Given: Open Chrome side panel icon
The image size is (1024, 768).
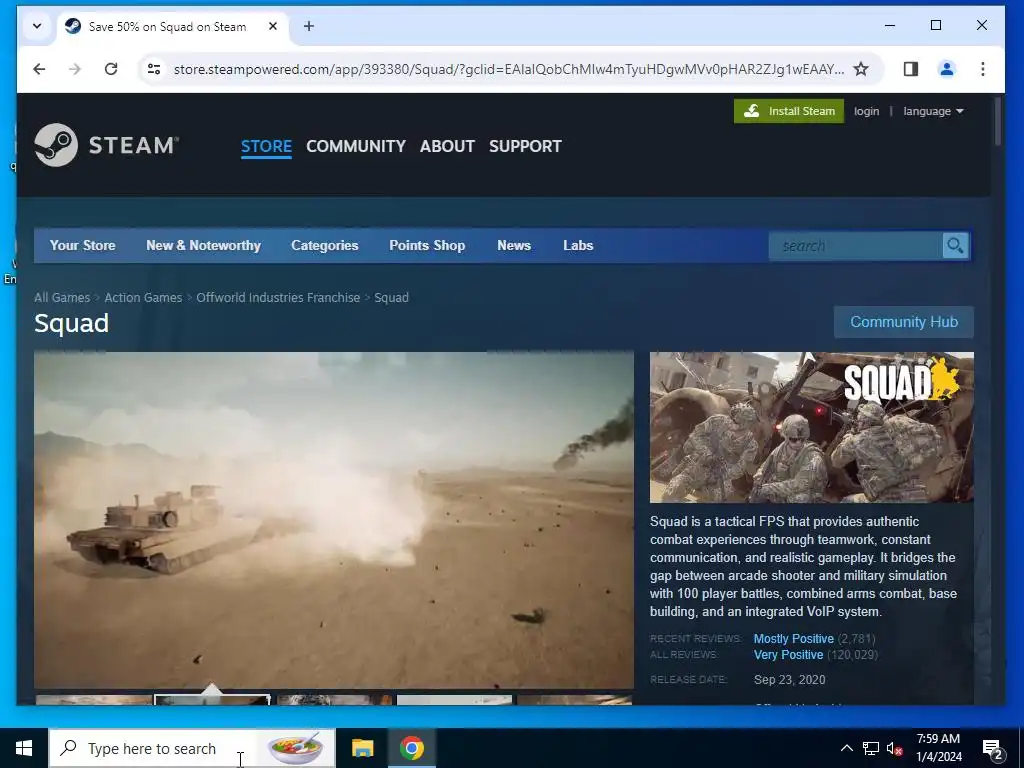Looking at the screenshot, I should coord(910,69).
